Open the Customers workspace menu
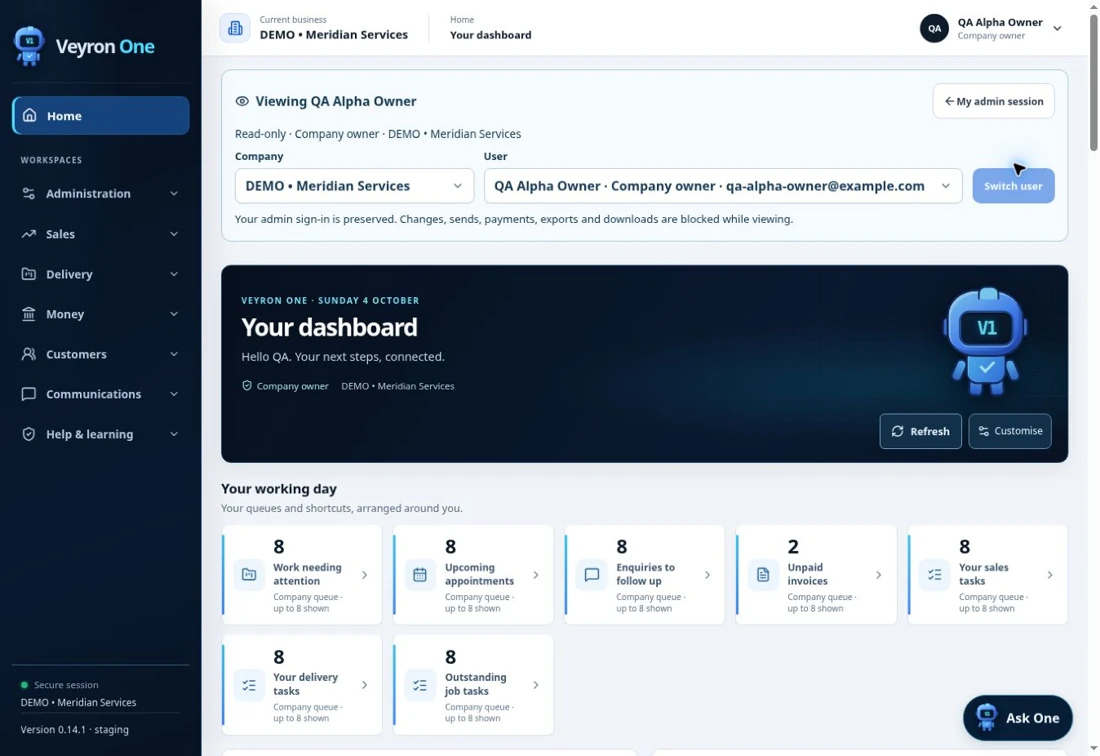1100x756 pixels. (x=100, y=354)
